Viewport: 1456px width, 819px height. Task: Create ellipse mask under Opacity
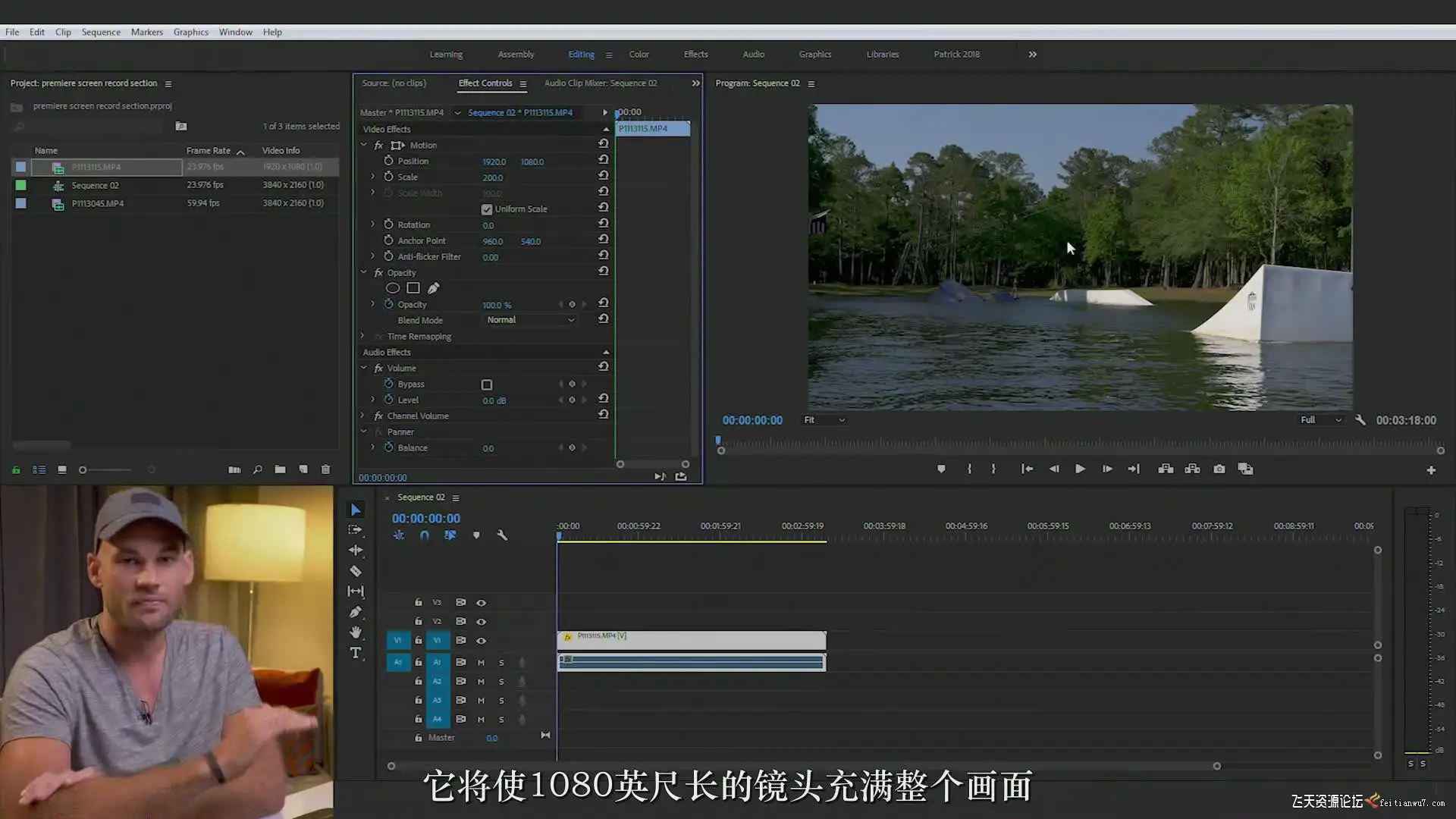392,288
